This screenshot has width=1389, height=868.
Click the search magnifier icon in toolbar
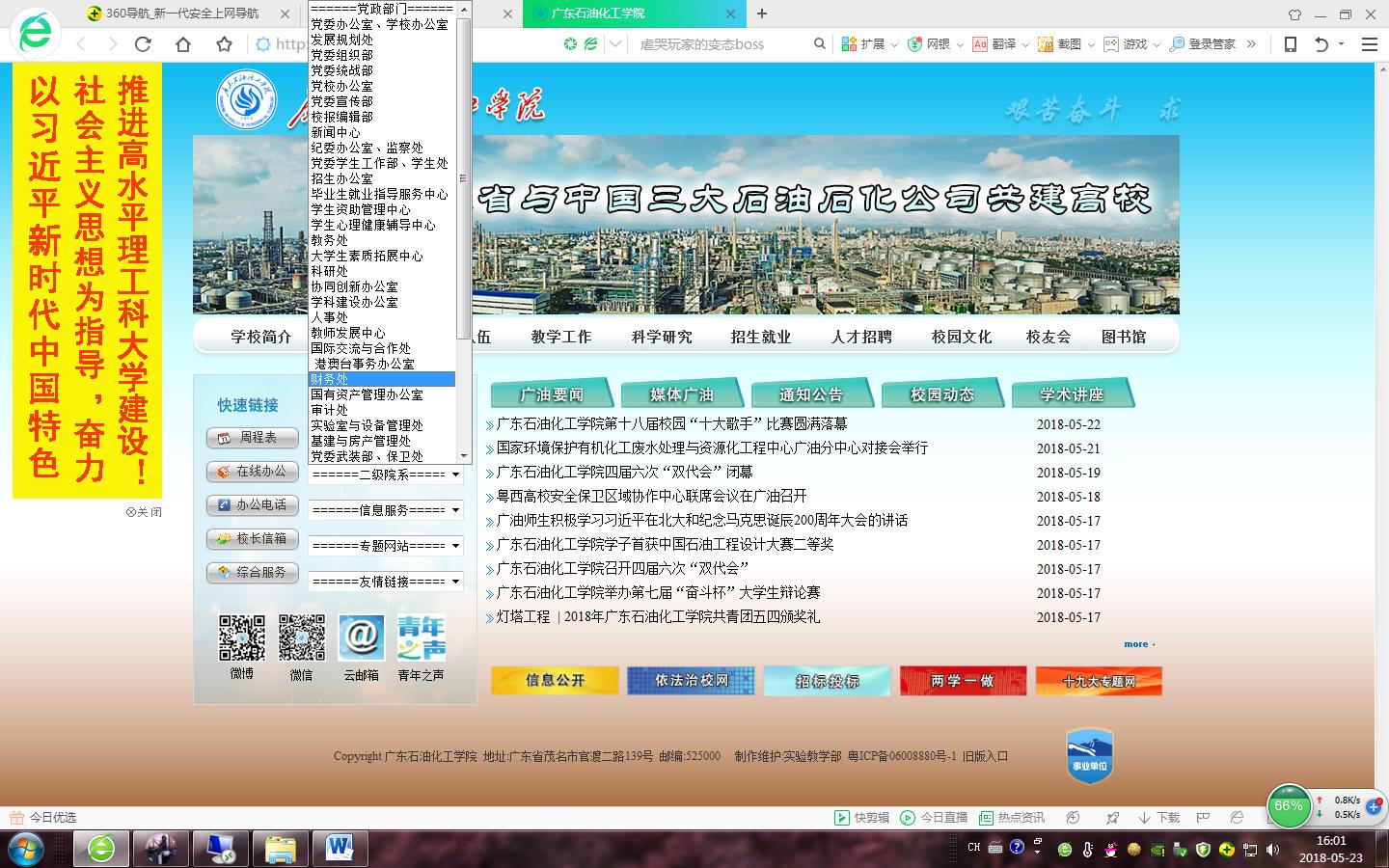click(x=820, y=43)
